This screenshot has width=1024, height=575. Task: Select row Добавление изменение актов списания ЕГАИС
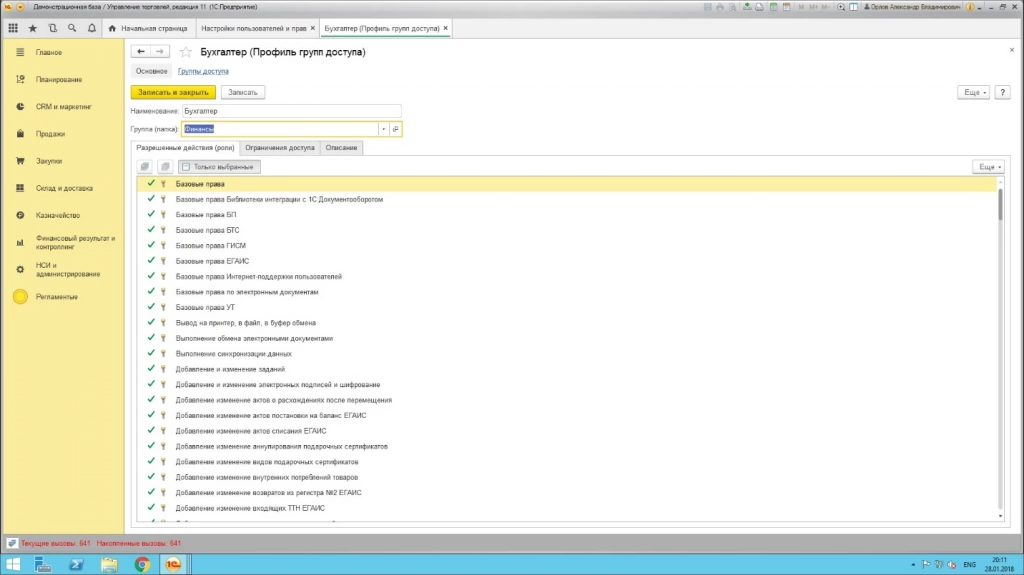567,431
